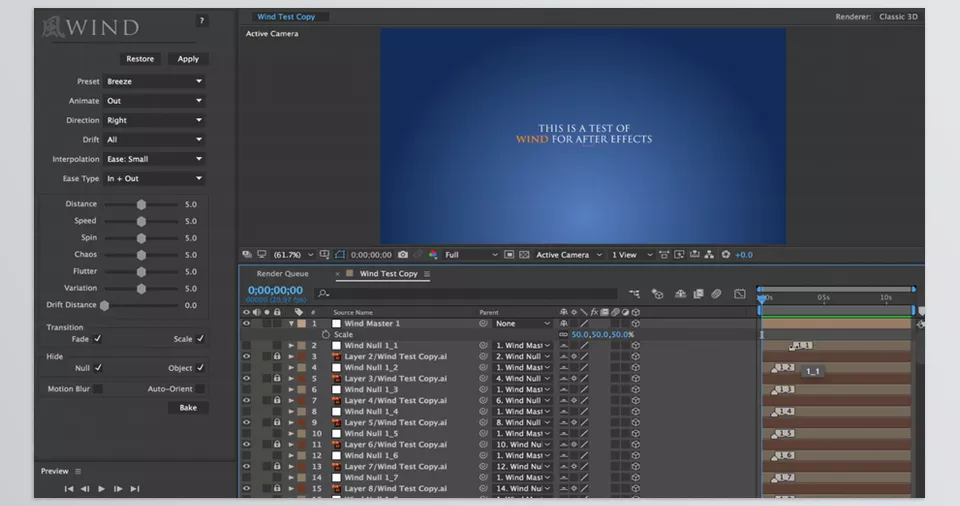
Task: Click the current time indicator playhead
Action: point(762,298)
